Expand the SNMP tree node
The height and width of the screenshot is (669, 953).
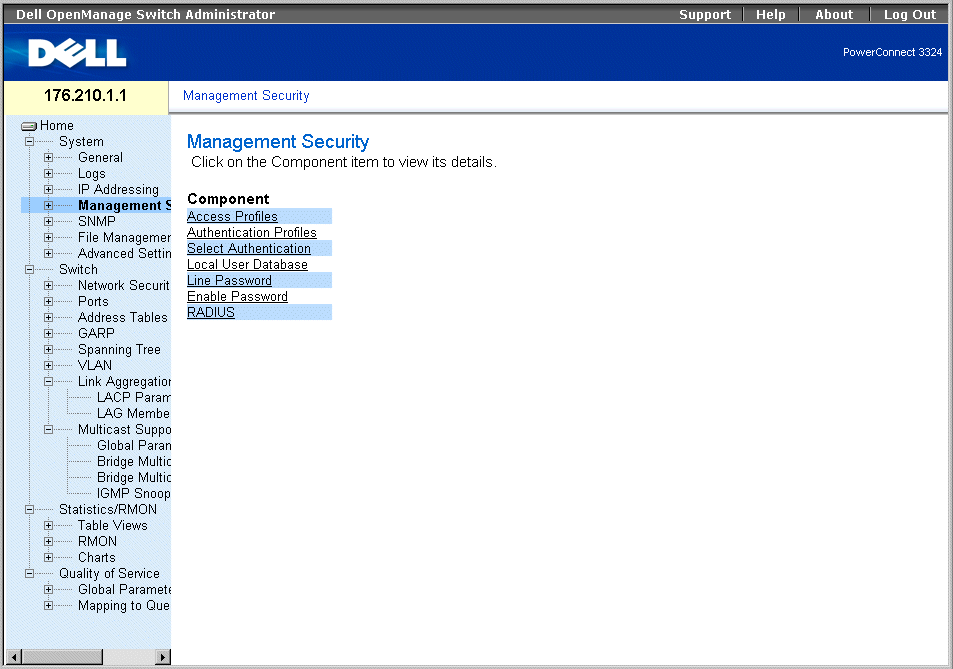[49, 222]
